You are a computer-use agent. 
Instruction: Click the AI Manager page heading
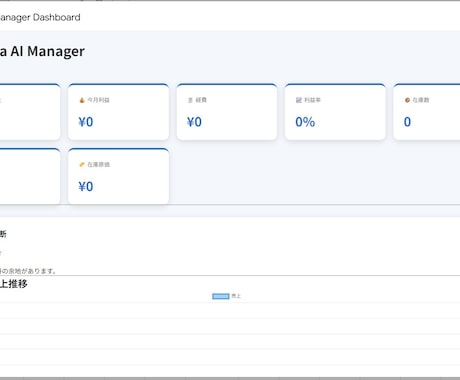pos(42,51)
